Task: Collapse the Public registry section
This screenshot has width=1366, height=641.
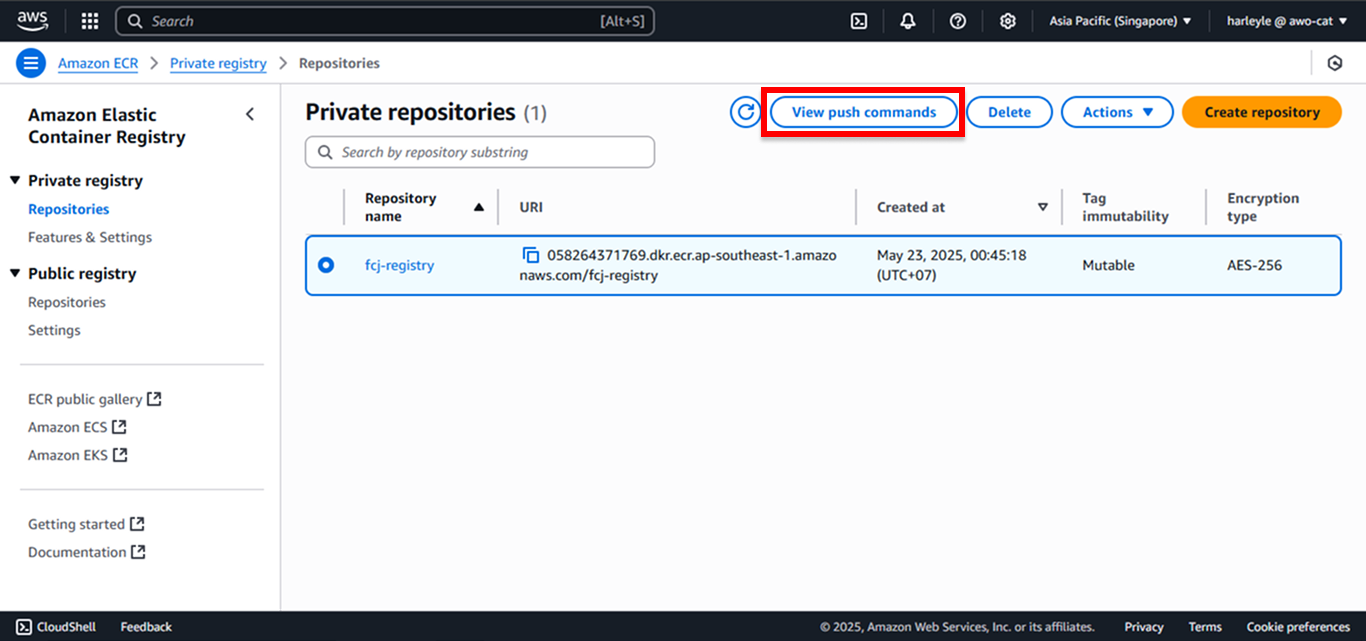Action: point(15,274)
